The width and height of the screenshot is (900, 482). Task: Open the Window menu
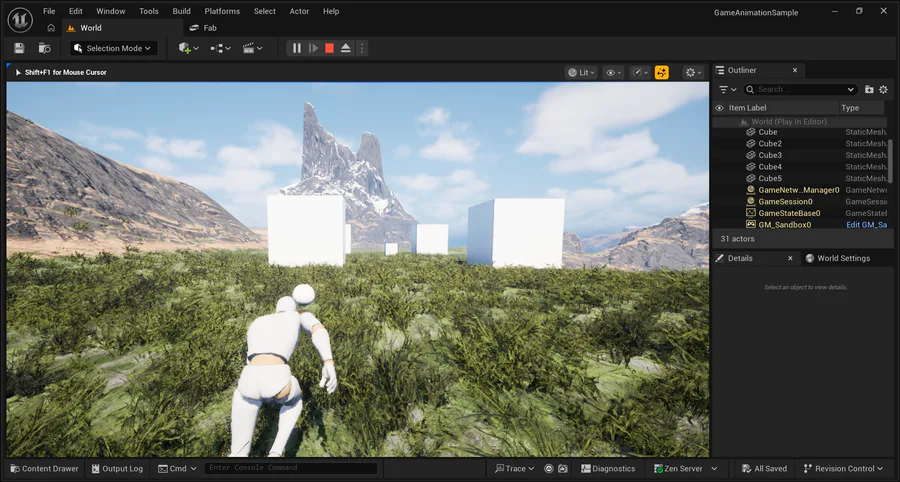[111, 11]
